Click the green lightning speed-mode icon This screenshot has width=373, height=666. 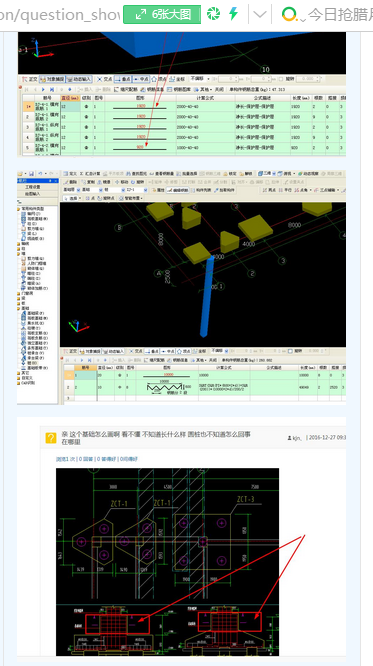pos(233,14)
